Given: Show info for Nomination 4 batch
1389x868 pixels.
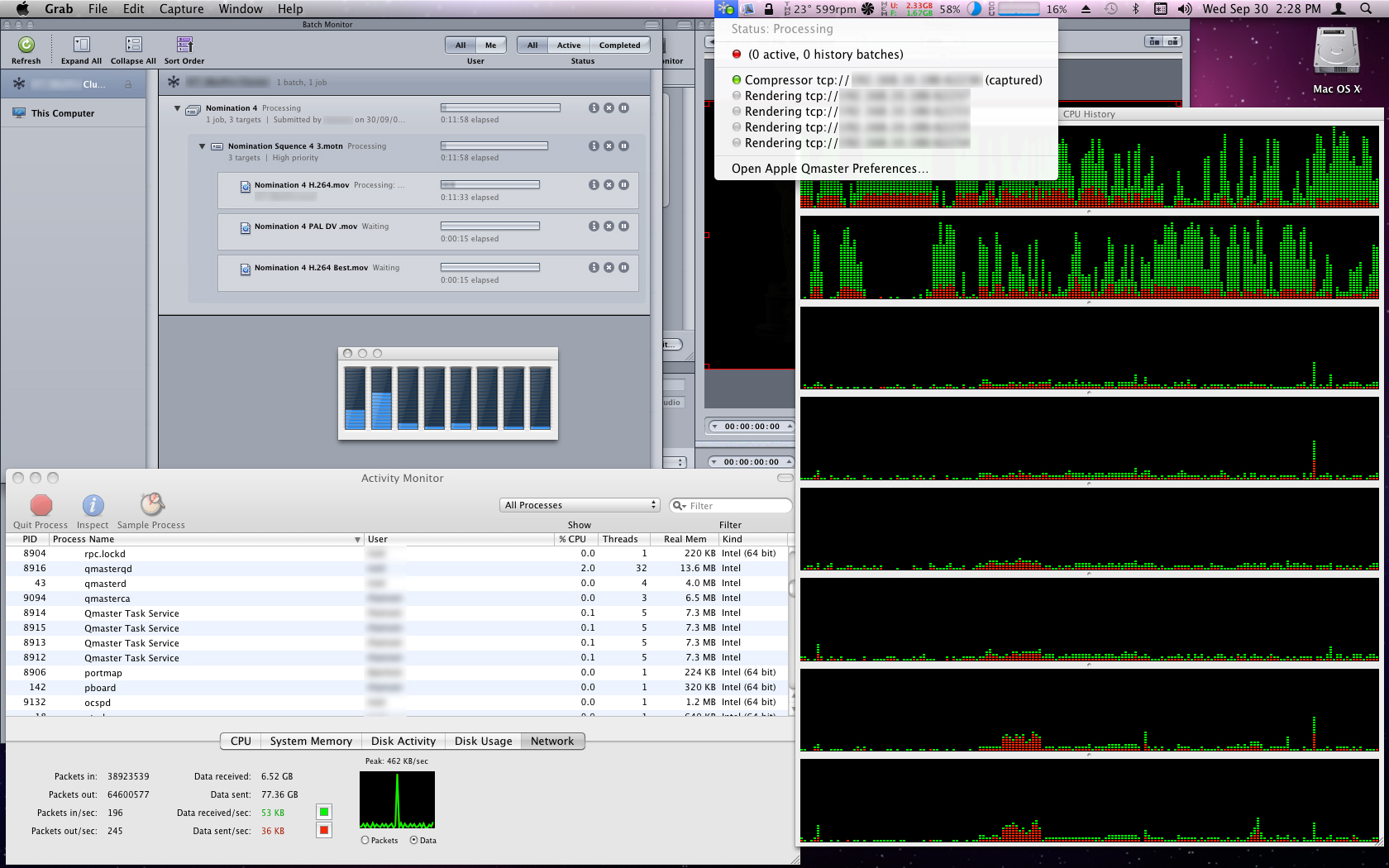Looking at the screenshot, I should point(594,108).
